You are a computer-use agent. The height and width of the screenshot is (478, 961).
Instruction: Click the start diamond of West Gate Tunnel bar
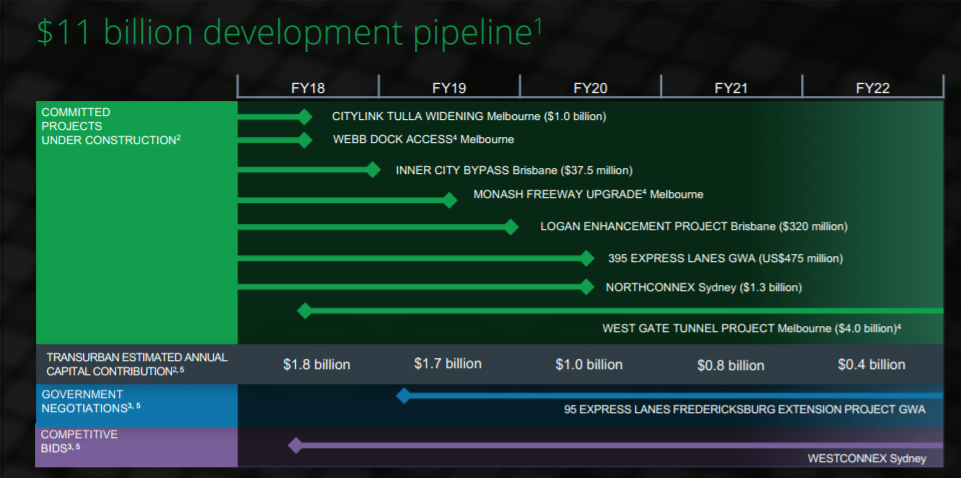[x=305, y=311]
